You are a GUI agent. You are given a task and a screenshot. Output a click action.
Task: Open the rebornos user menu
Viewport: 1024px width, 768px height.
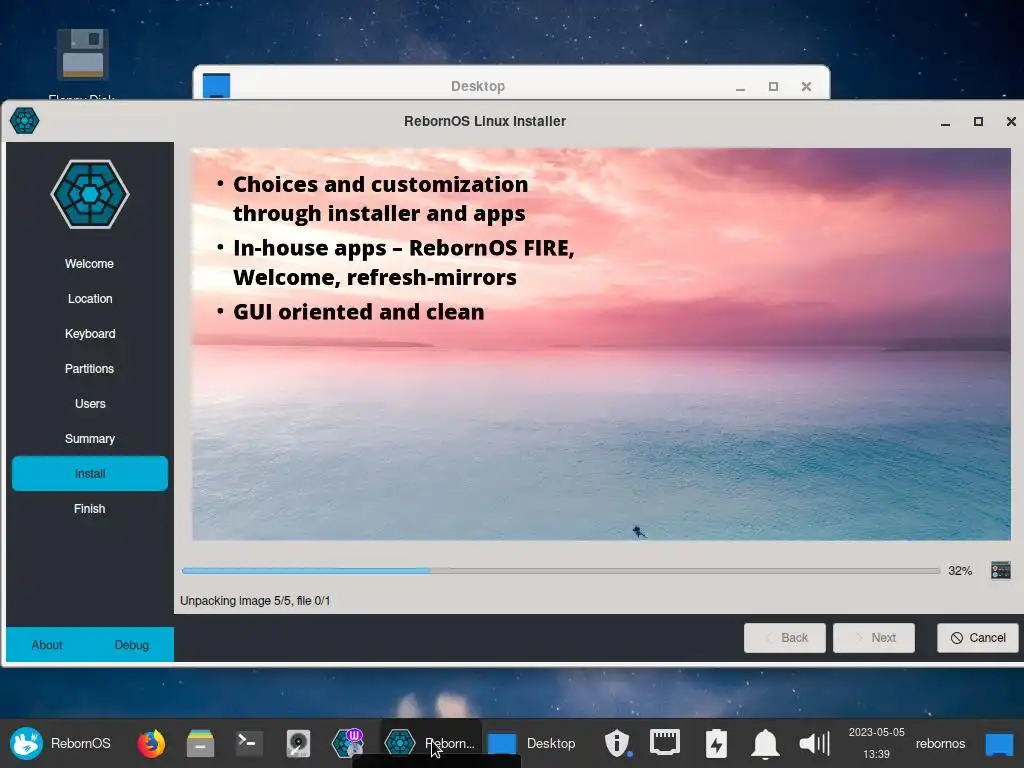pos(940,743)
